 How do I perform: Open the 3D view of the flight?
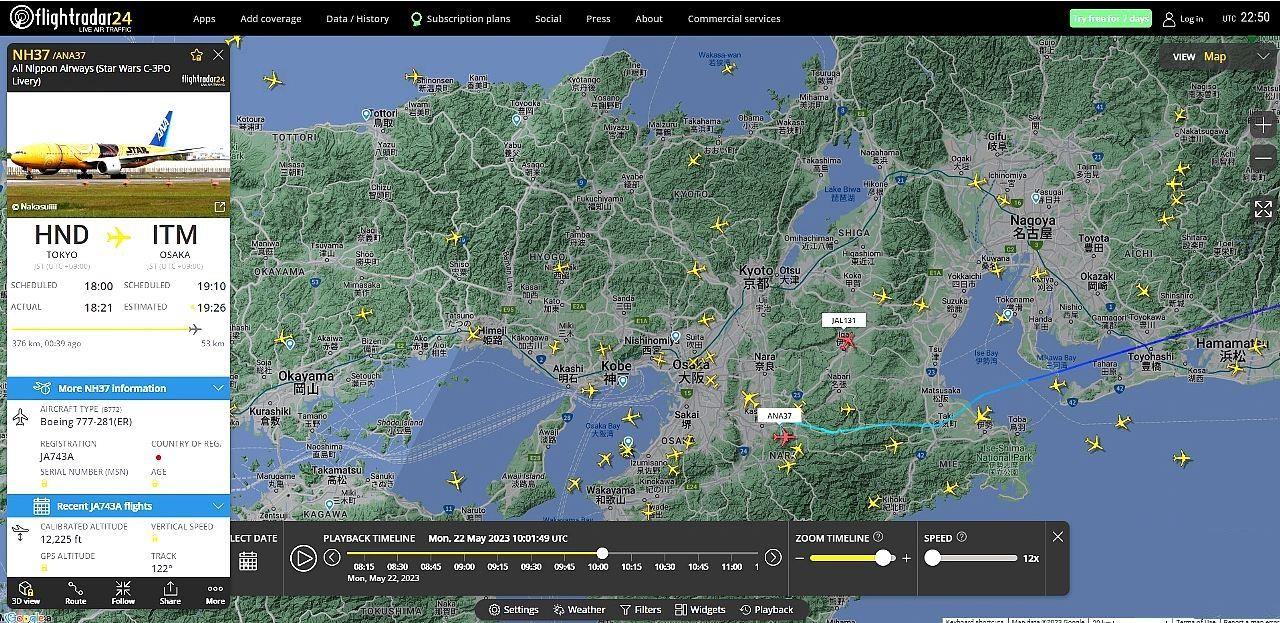pyautogui.click(x=26, y=593)
